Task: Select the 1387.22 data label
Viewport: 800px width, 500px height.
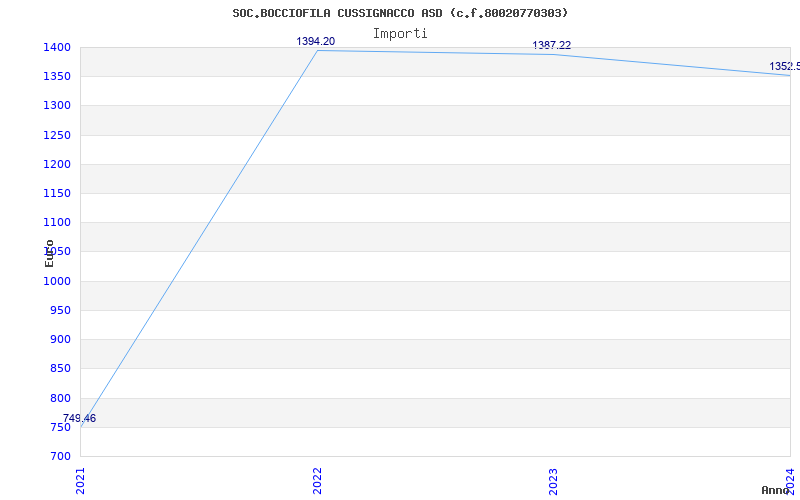Action: (552, 45)
